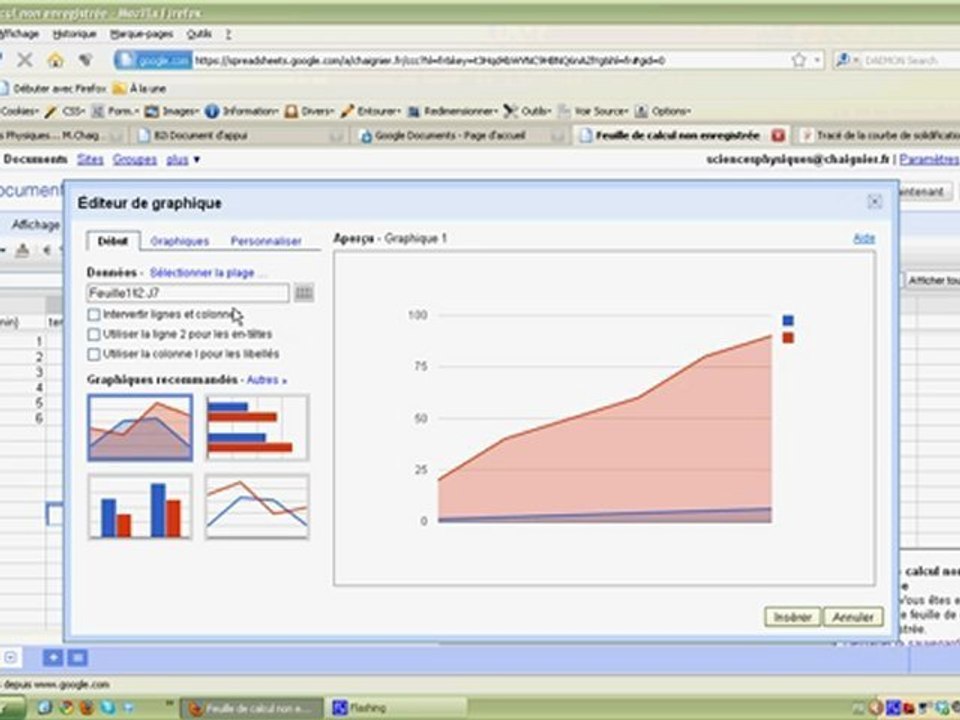
Task: Toggle Intervertir lignes et colonnes checkbox
Action: pos(94,315)
